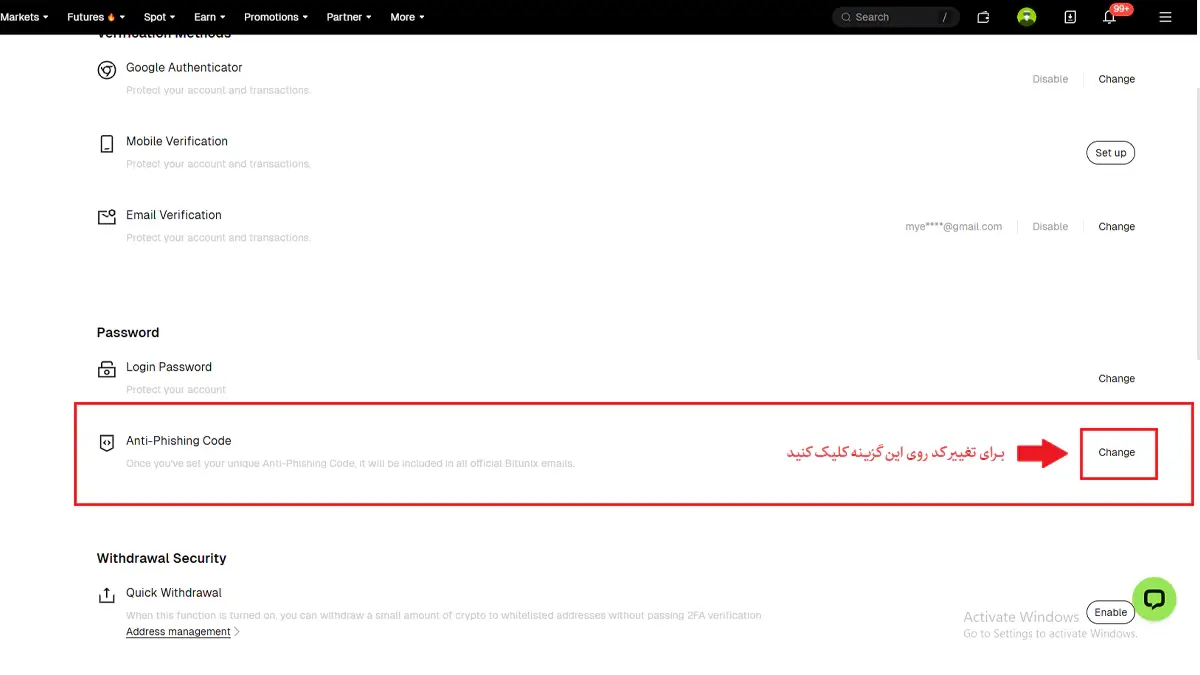Viewport: 1200px width, 675px height.
Task: Click the Email Verification label
Action: (x=174, y=215)
